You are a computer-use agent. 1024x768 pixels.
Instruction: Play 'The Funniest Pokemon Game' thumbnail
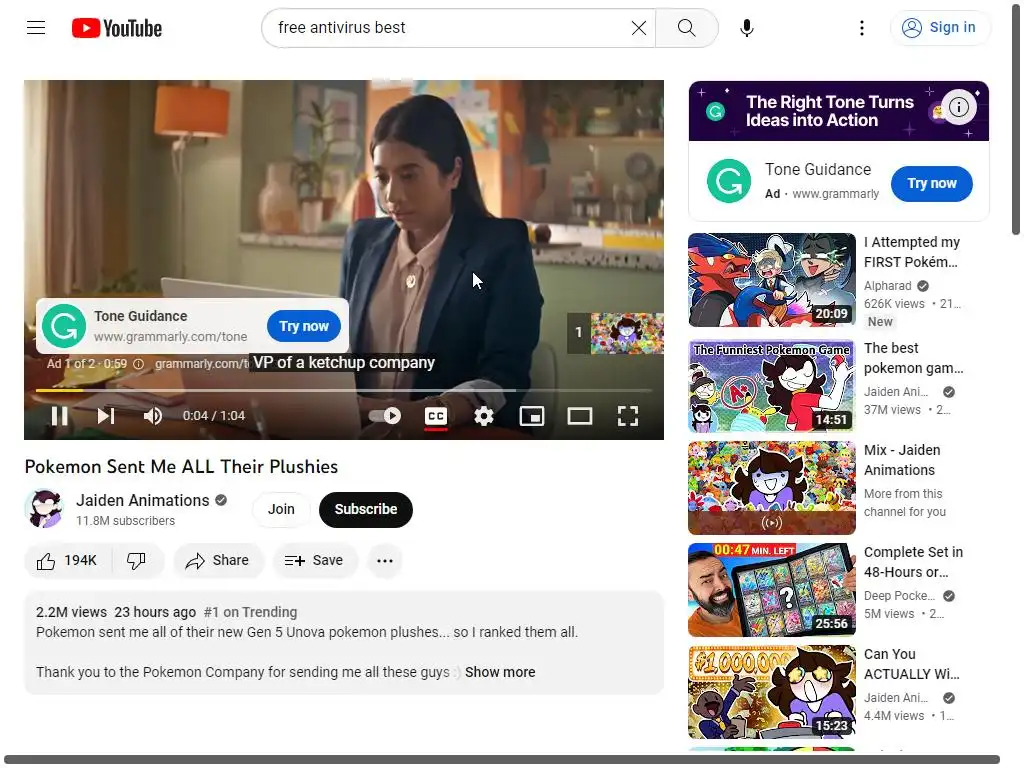pyautogui.click(x=771, y=386)
